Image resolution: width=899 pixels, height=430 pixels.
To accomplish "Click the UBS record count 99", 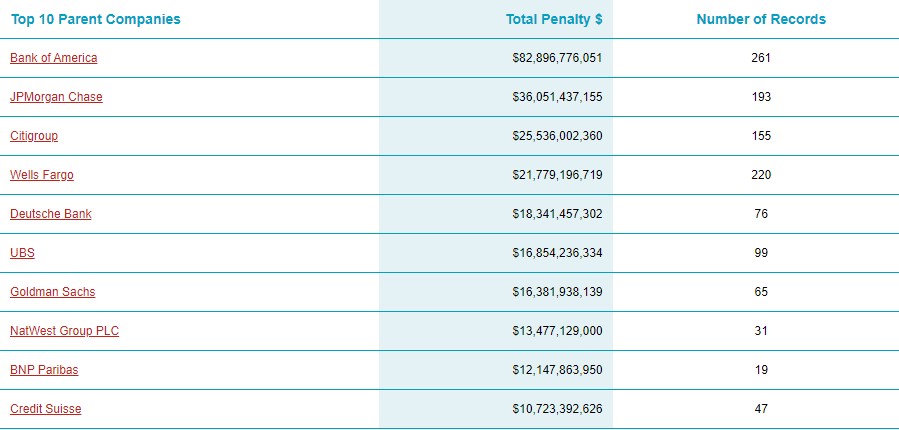I will [x=761, y=253].
